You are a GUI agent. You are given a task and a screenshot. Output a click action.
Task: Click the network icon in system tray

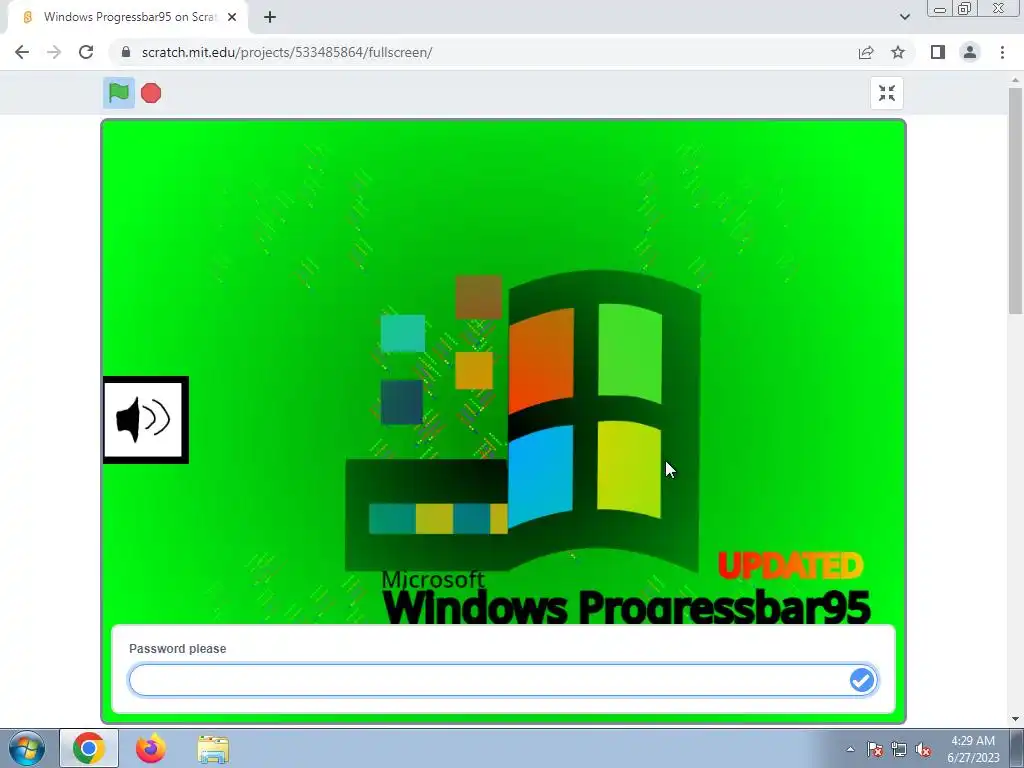899,750
